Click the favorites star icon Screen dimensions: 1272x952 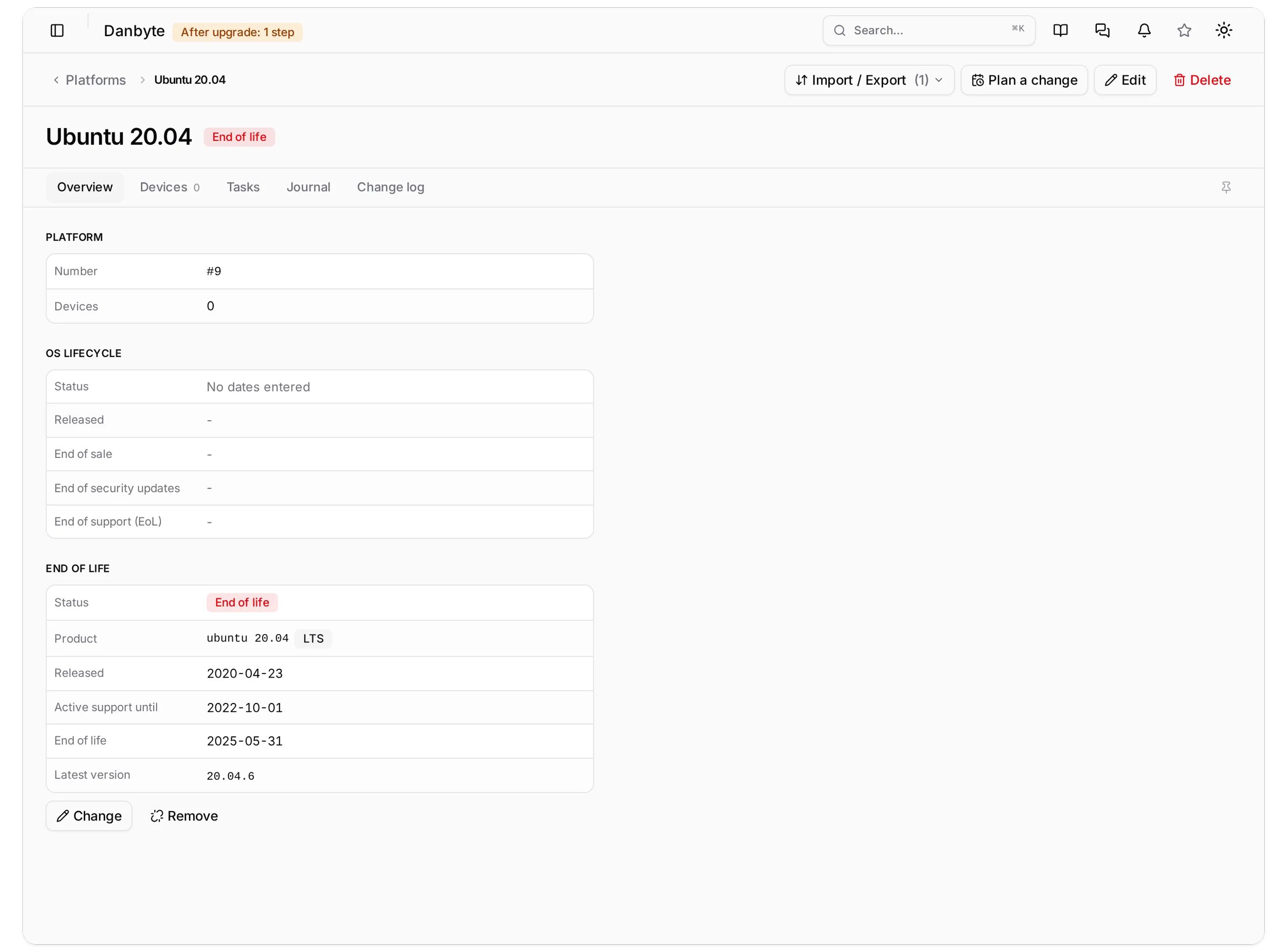(1184, 30)
